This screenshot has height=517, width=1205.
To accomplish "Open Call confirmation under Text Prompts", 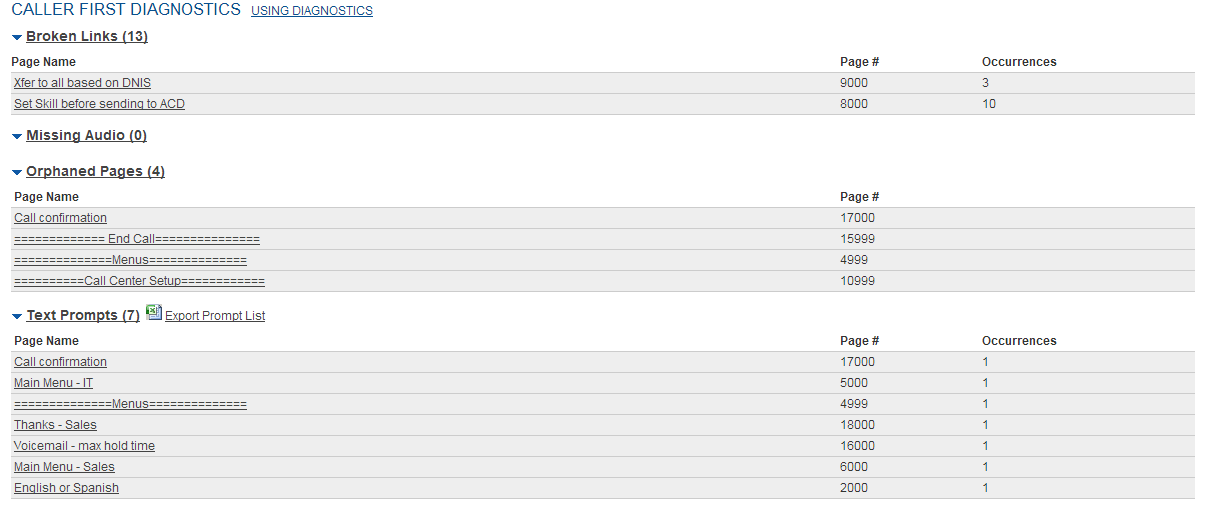I will [60, 362].
